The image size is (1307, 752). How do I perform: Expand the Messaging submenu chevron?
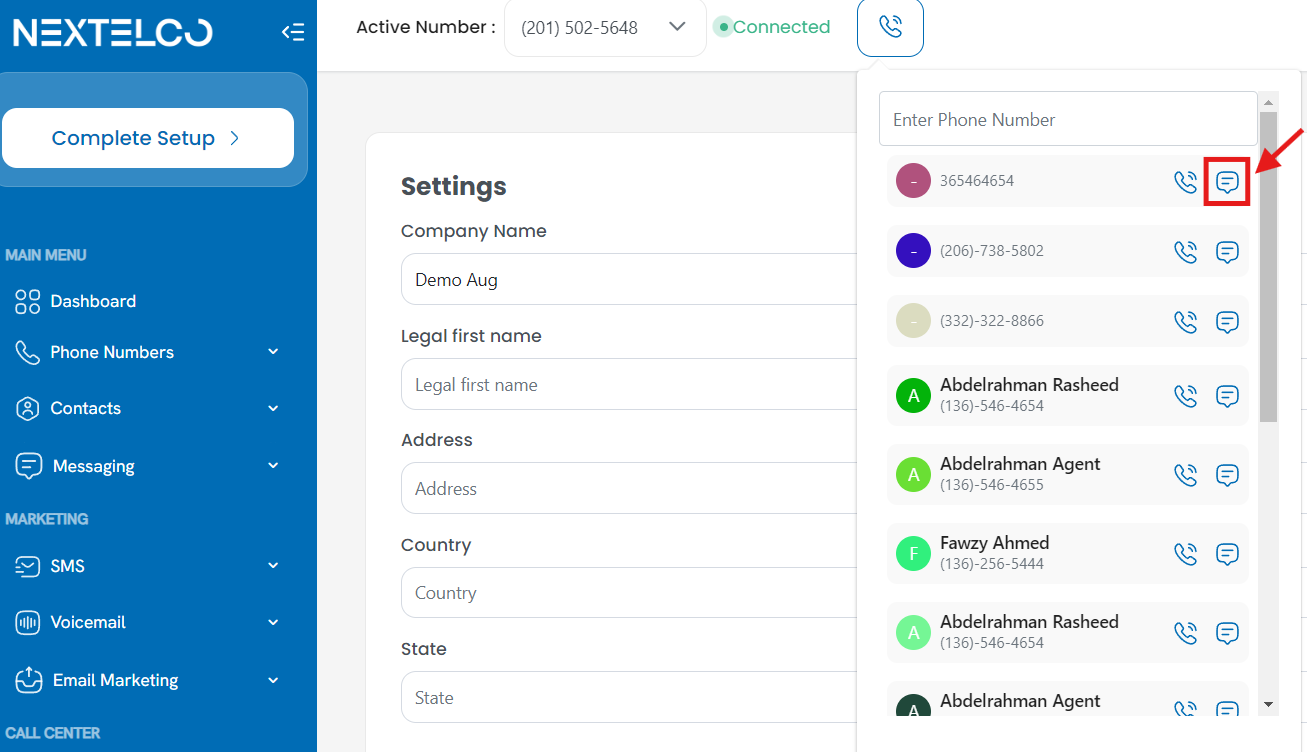point(273,466)
